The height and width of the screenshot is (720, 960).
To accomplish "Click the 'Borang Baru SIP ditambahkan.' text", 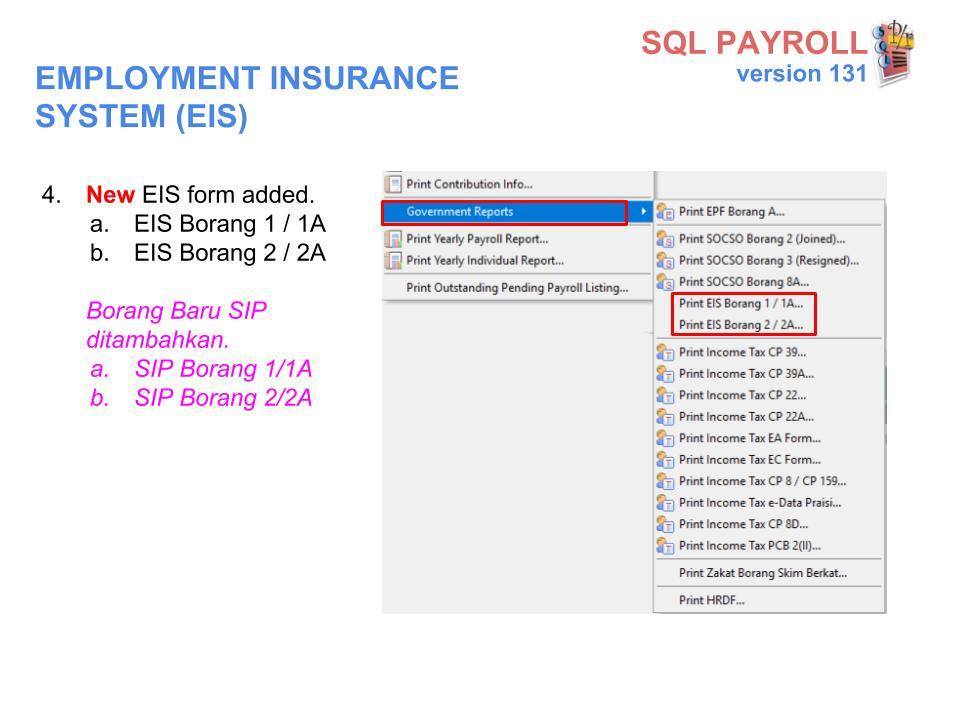I will point(176,325).
